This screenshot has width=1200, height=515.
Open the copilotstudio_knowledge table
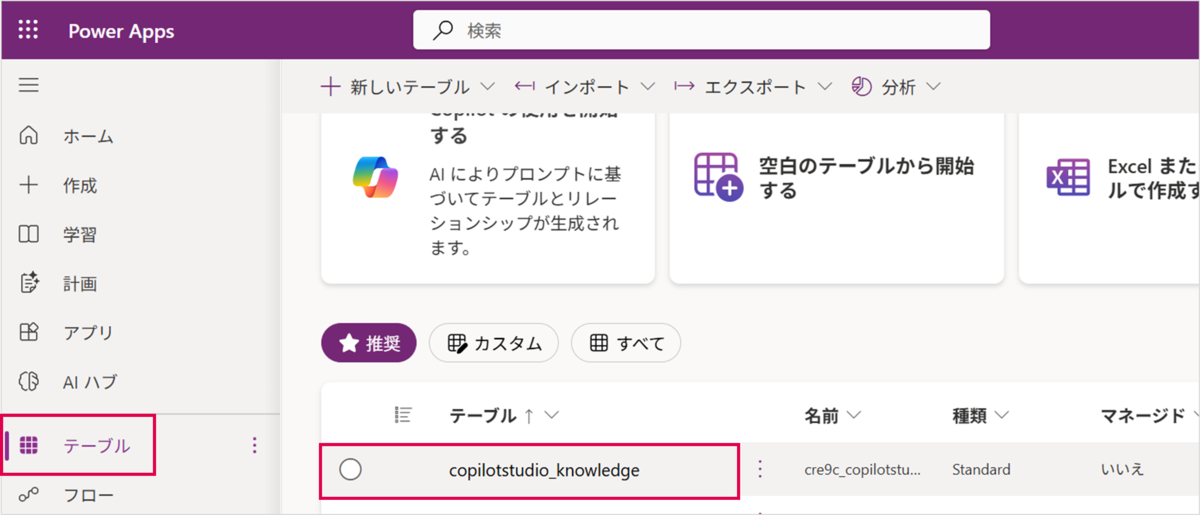coord(544,470)
